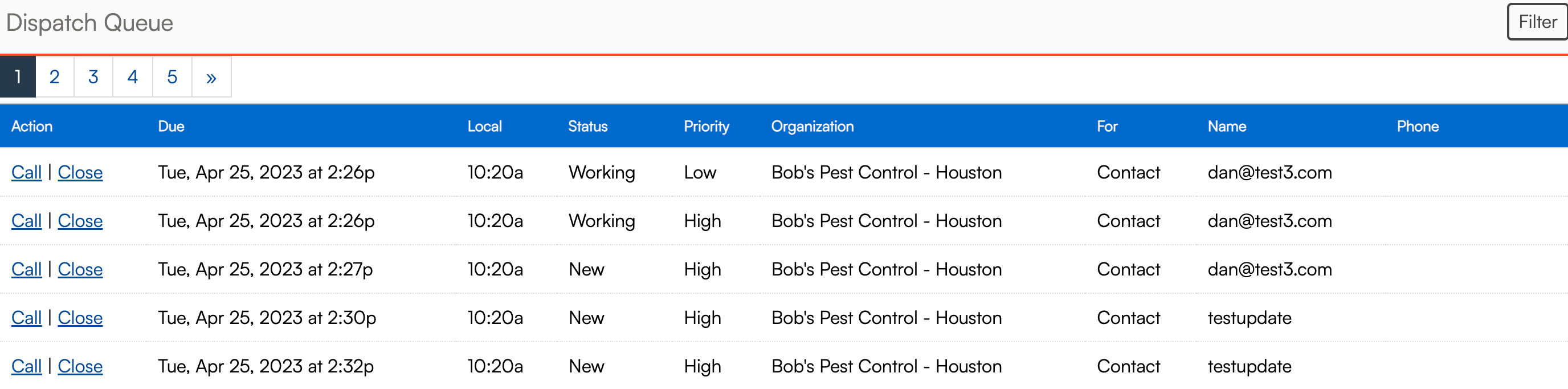This screenshot has width=1568, height=389.
Task: Open the Filter button
Action: [x=1536, y=22]
